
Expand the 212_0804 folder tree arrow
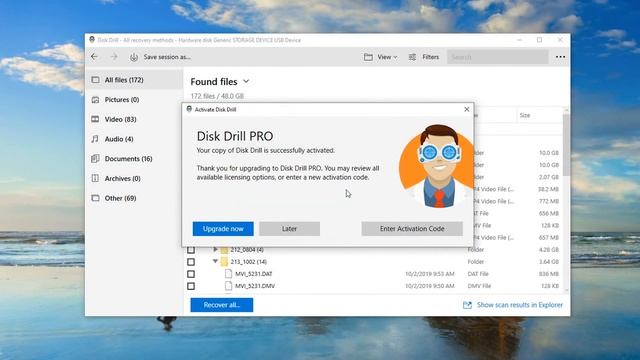coord(216,249)
